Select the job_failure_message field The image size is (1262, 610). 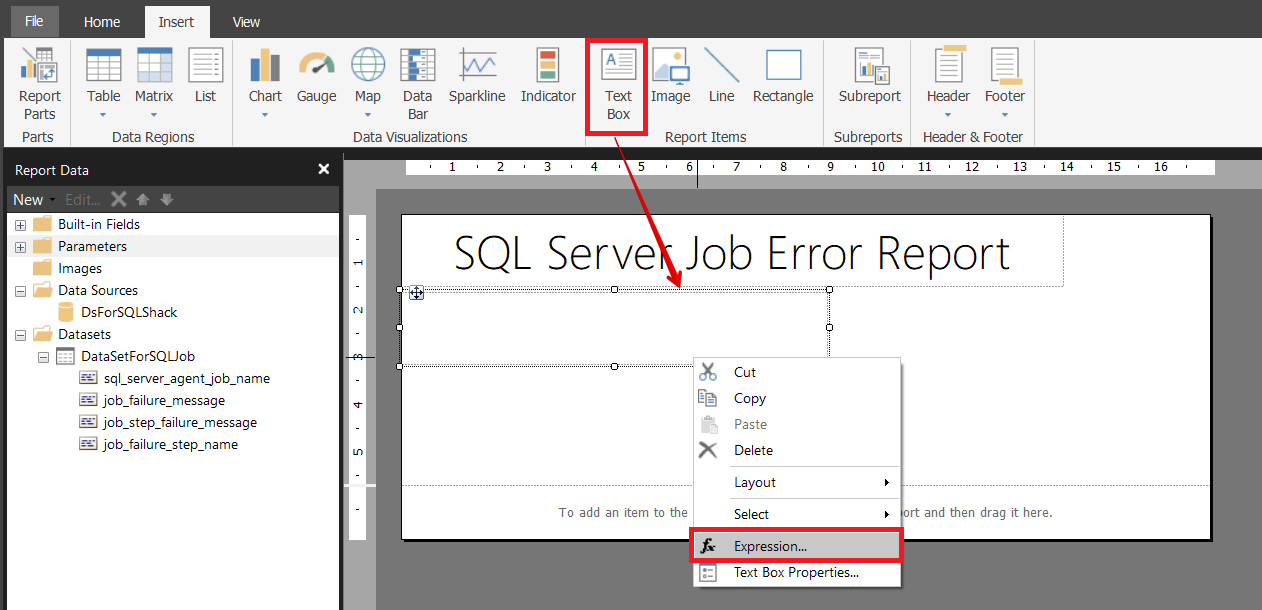[164, 401]
